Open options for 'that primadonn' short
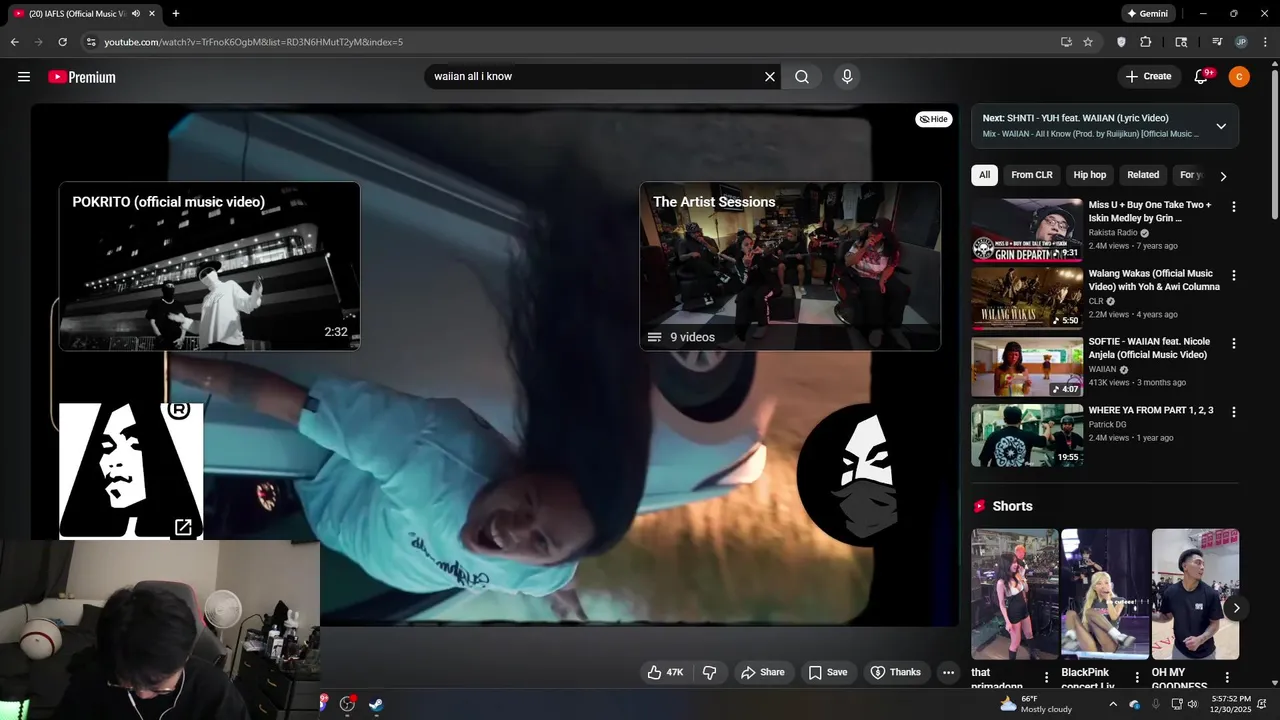The image size is (1280, 720). tap(1047, 677)
